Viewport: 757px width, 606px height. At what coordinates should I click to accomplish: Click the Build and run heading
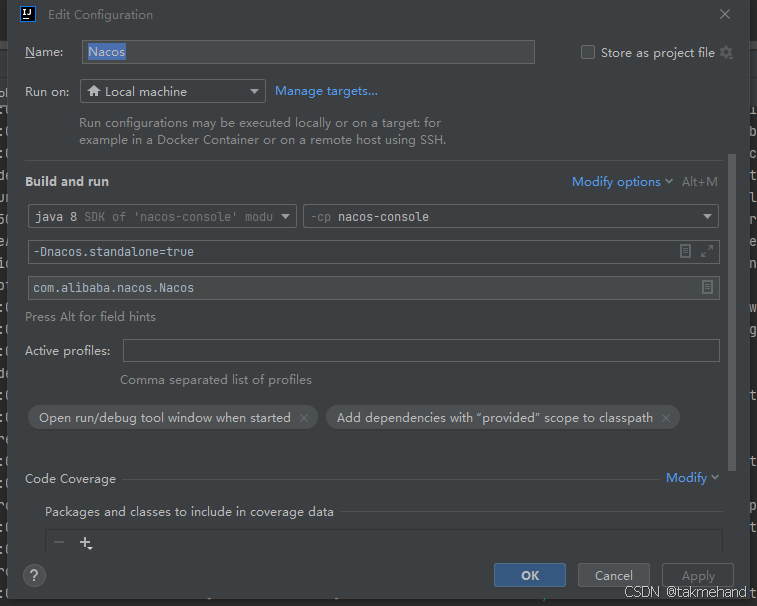click(67, 182)
